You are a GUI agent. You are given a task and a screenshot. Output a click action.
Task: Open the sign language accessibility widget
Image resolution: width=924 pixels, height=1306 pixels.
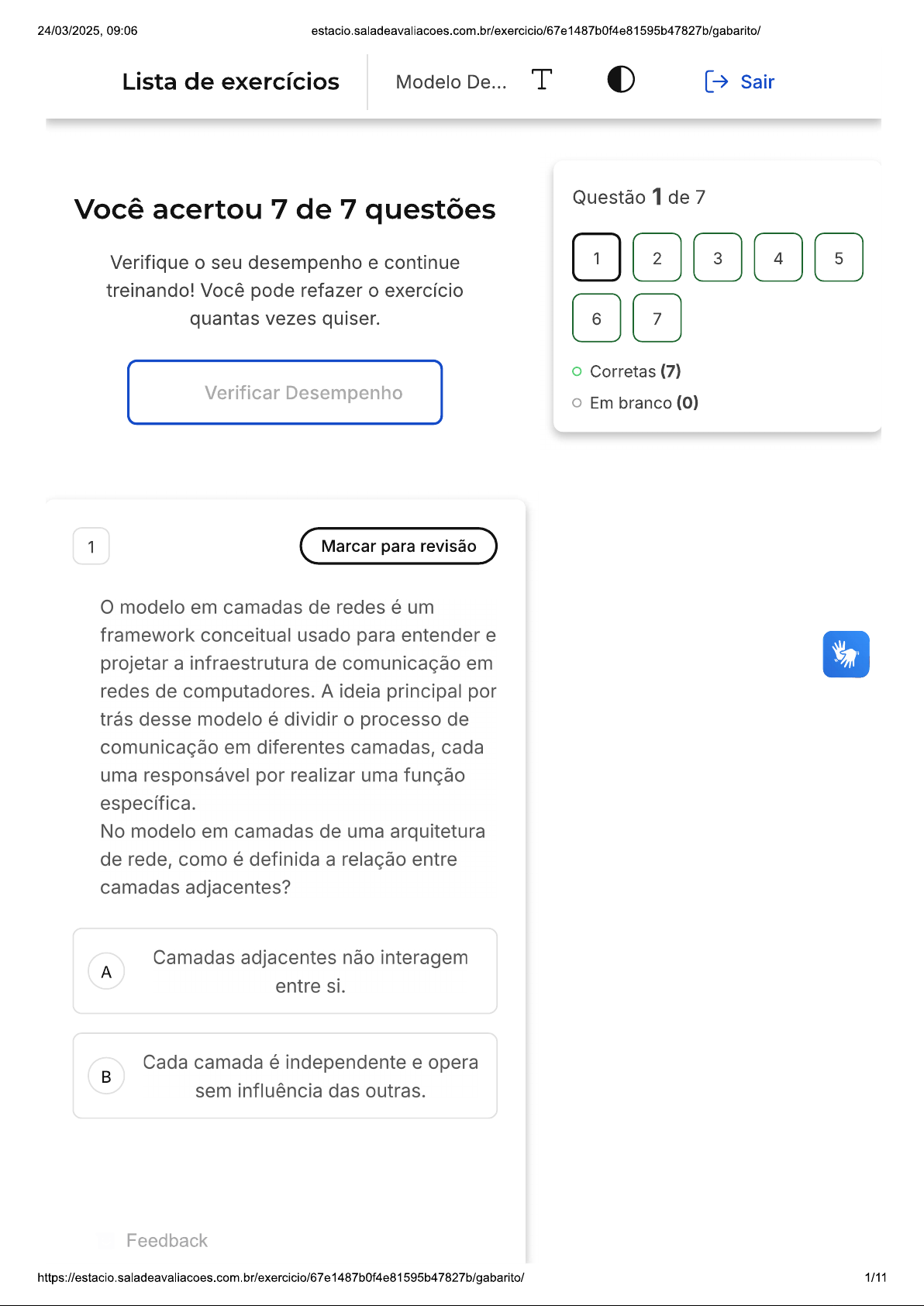(x=846, y=654)
